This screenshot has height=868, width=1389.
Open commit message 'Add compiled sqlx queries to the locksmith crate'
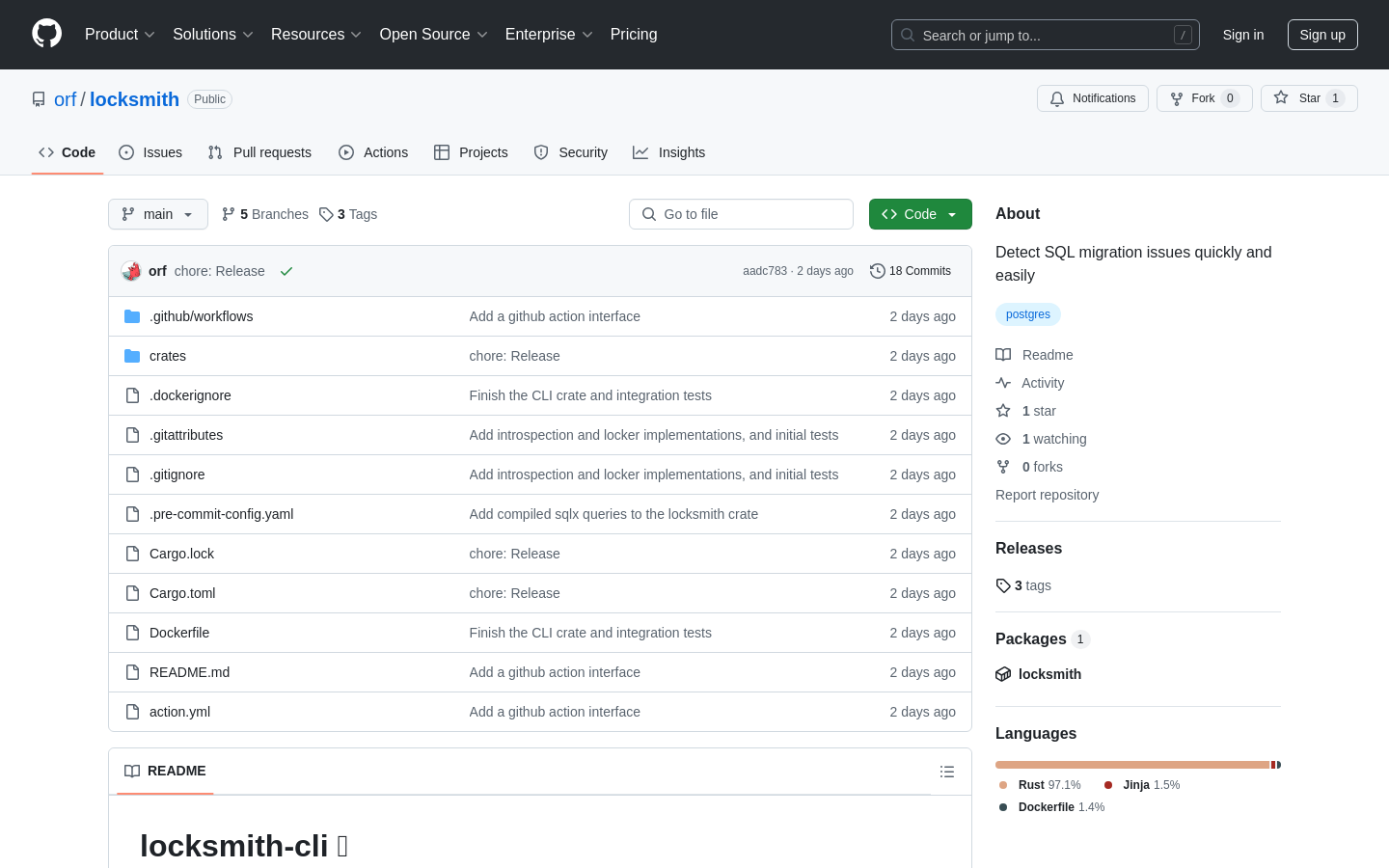[x=613, y=514]
